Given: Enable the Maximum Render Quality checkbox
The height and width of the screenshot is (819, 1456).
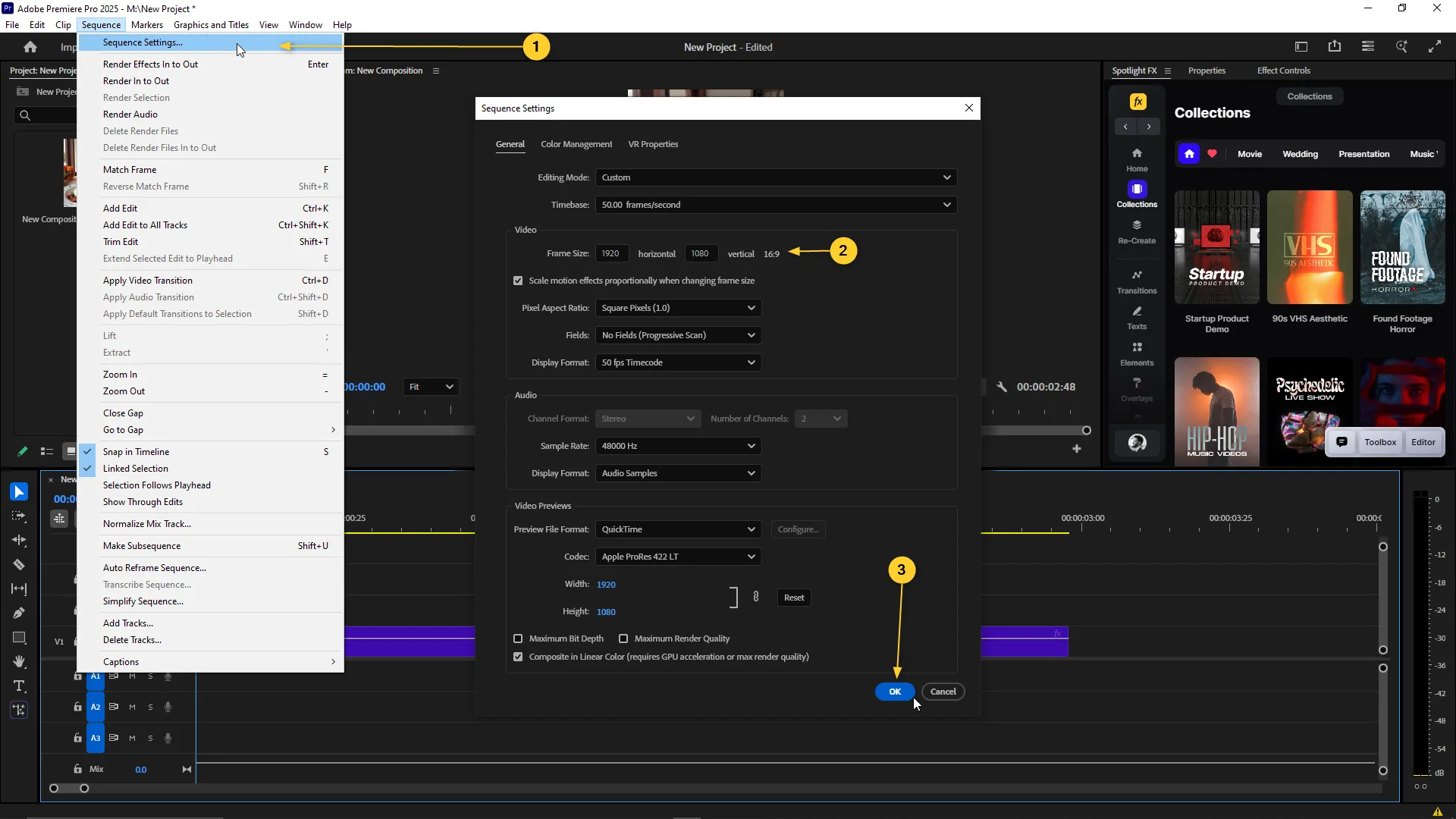Looking at the screenshot, I should [623, 639].
